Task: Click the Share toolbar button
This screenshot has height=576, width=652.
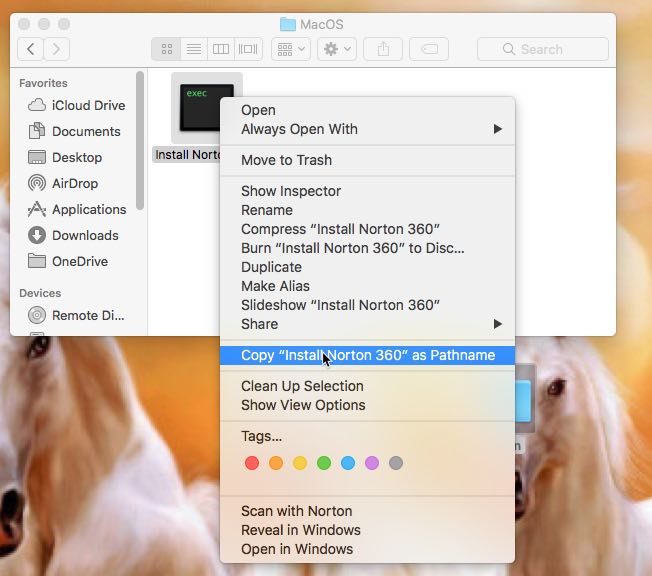Action: 383,49
